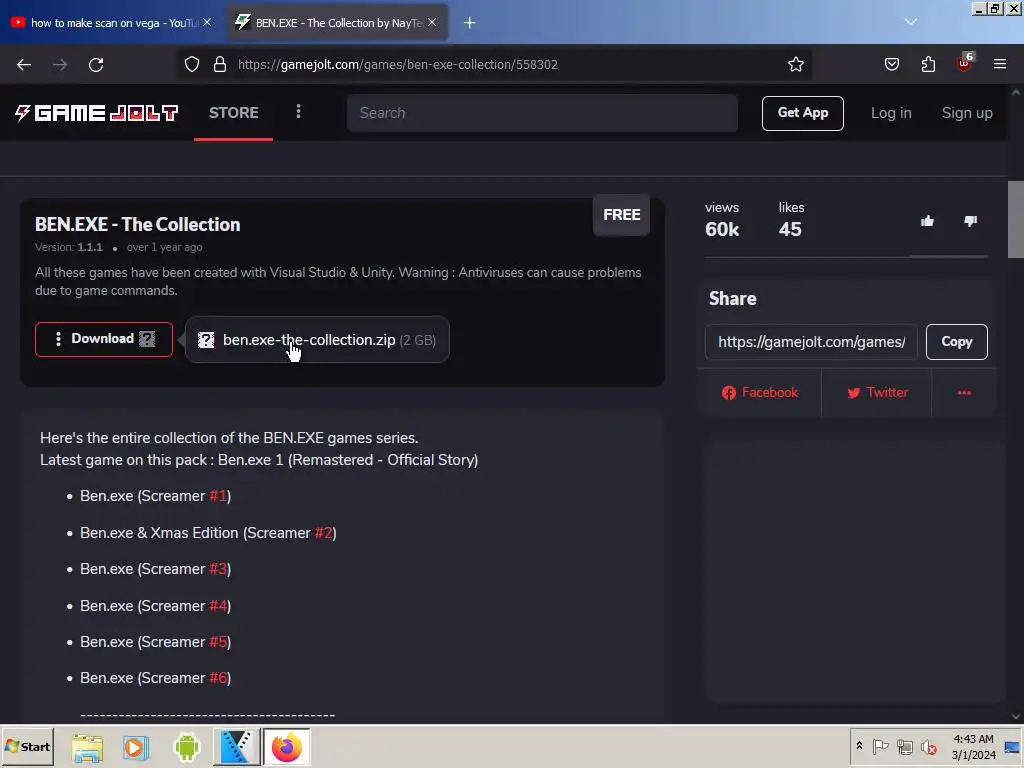Click the FREE price badge
Image resolution: width=1024 pixels, height=768 pixels.
click(x=621, y=215)
